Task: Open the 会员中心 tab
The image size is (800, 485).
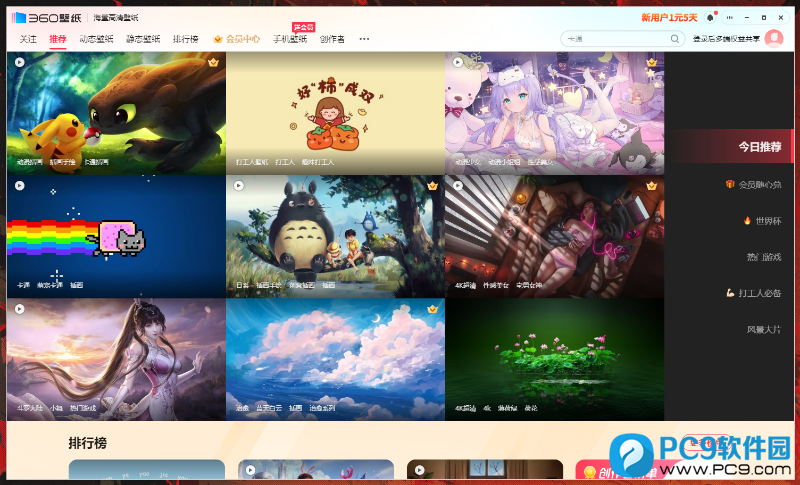Action: pyautogui.click(x=237, y=39)
